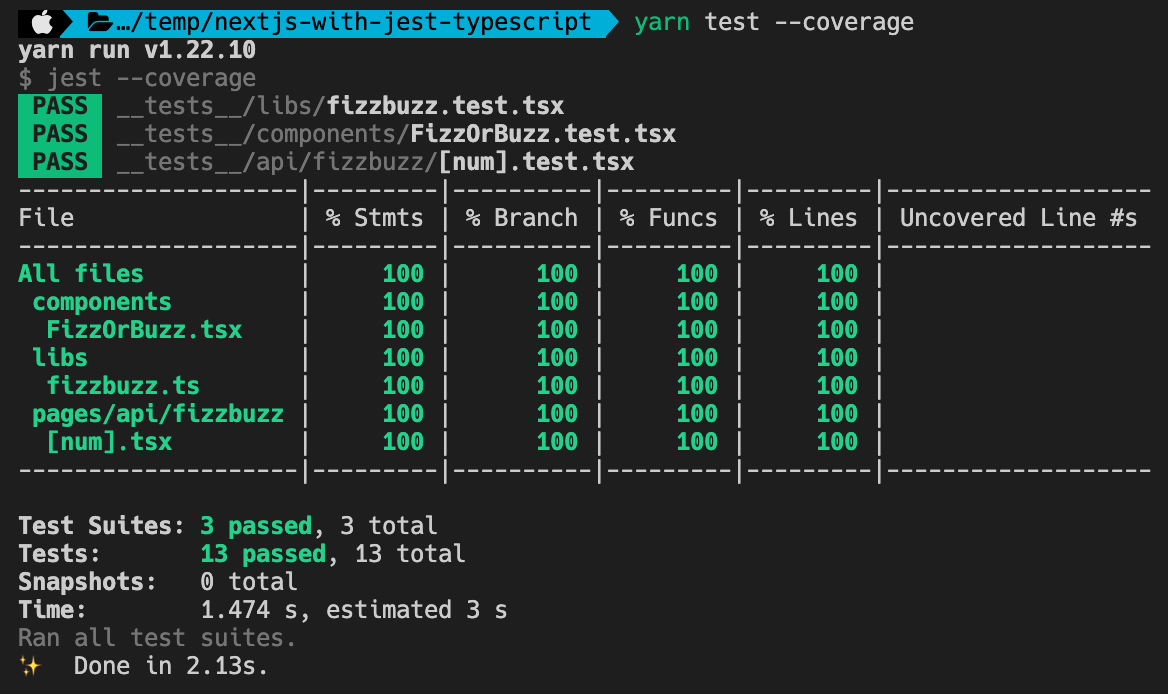Click the '1.474 s, estimated 3 s' value

point(354,611)
